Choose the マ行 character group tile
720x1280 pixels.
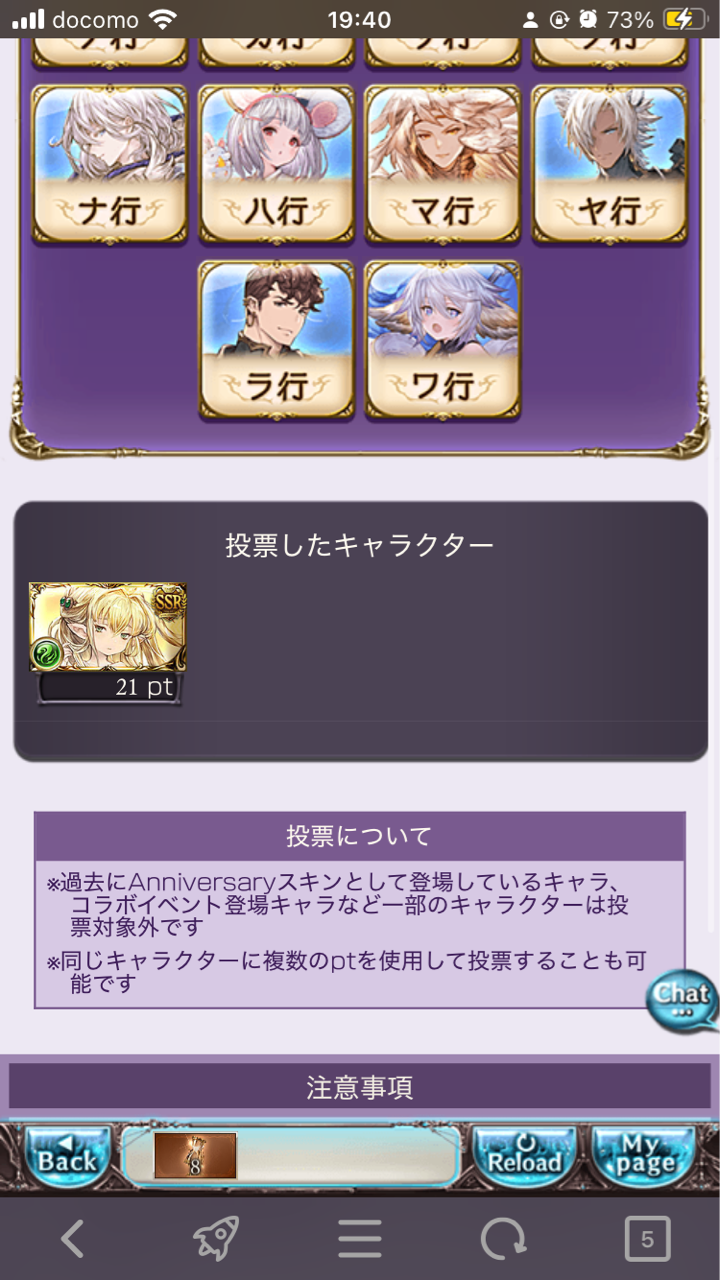(x=442, y=164)
